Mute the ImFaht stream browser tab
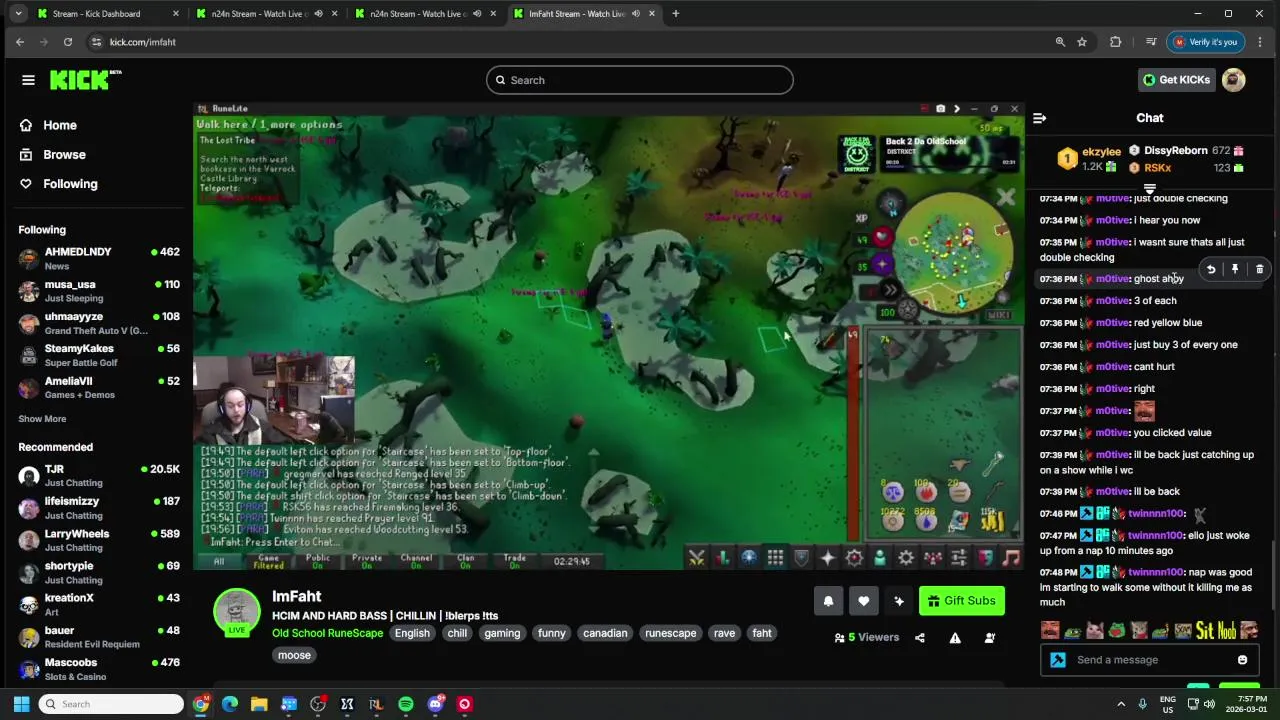 point(636,14)
